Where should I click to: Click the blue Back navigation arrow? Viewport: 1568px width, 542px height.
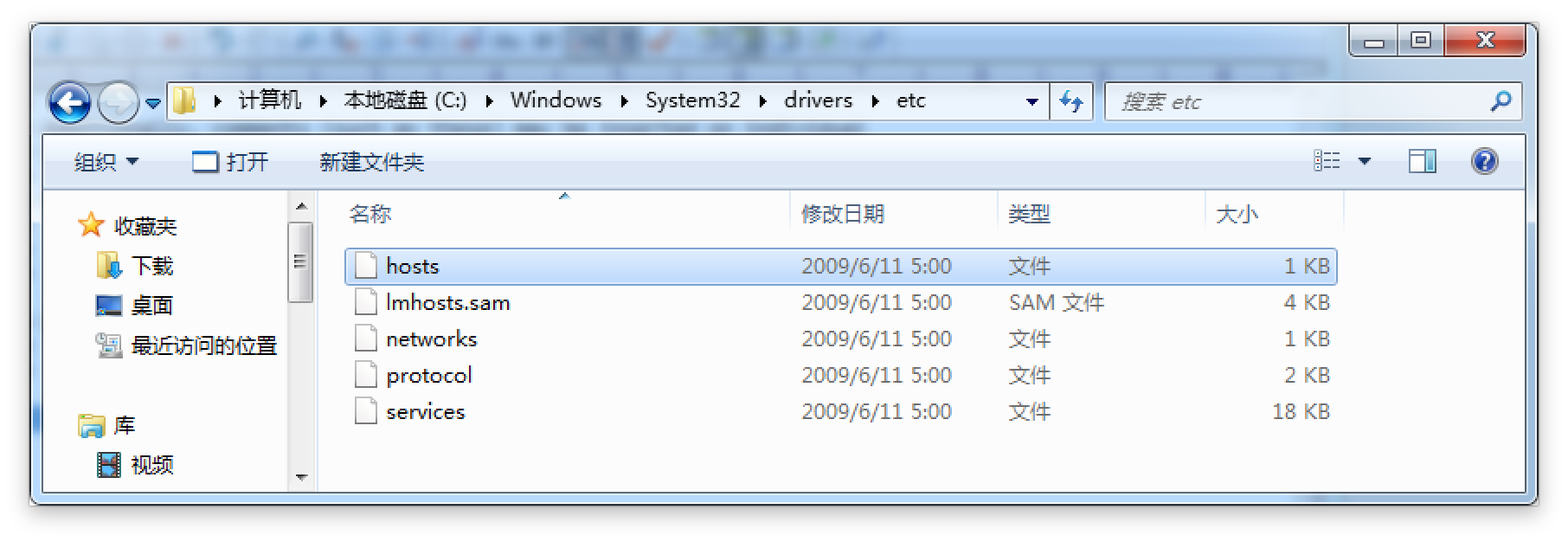tap(69, 104)
